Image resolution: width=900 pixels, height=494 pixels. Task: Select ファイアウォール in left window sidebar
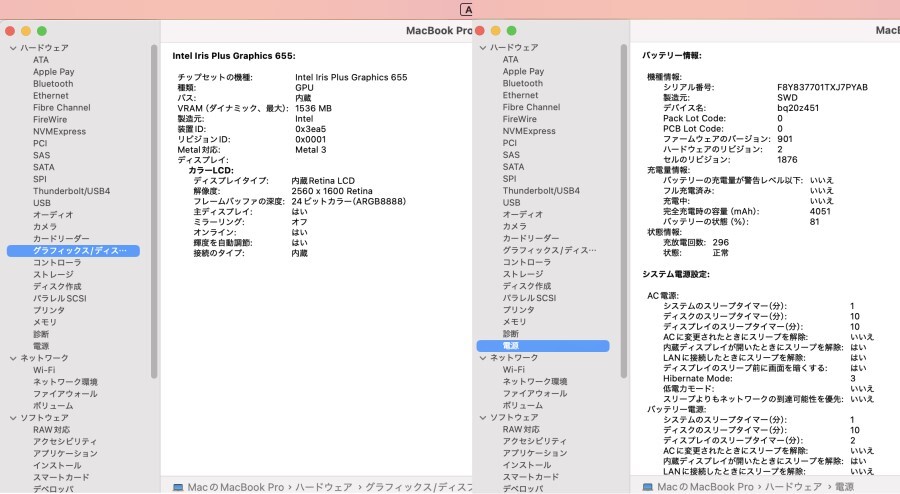pos(65,394)
